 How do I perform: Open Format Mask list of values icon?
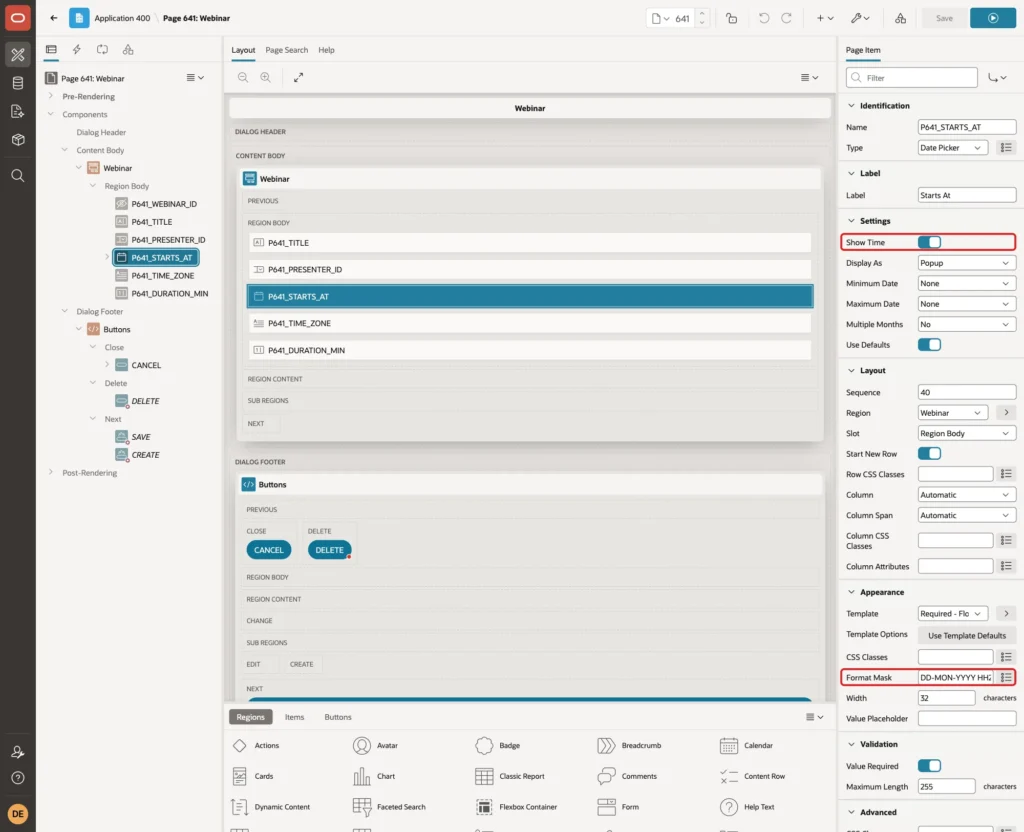coord(1006,677)
